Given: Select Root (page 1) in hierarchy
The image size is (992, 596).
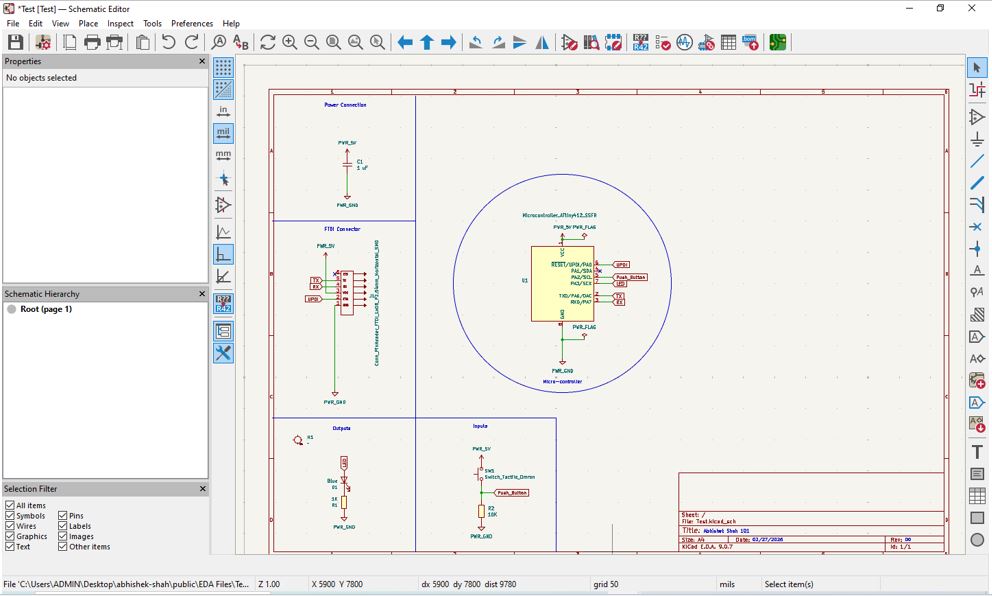Looking at the screenshot, I should (45, 309).
